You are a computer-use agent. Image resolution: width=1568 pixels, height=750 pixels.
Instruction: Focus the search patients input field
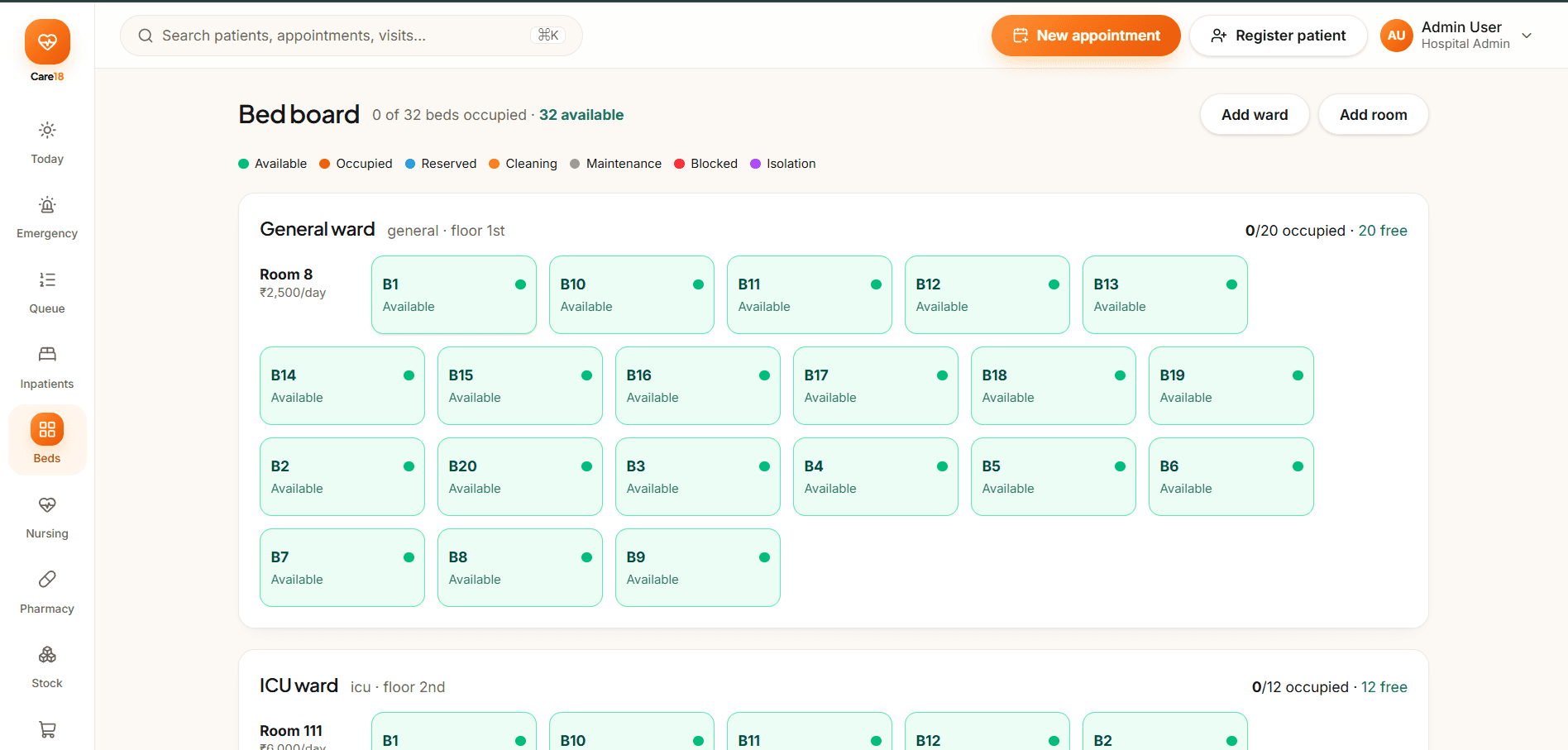351,36
